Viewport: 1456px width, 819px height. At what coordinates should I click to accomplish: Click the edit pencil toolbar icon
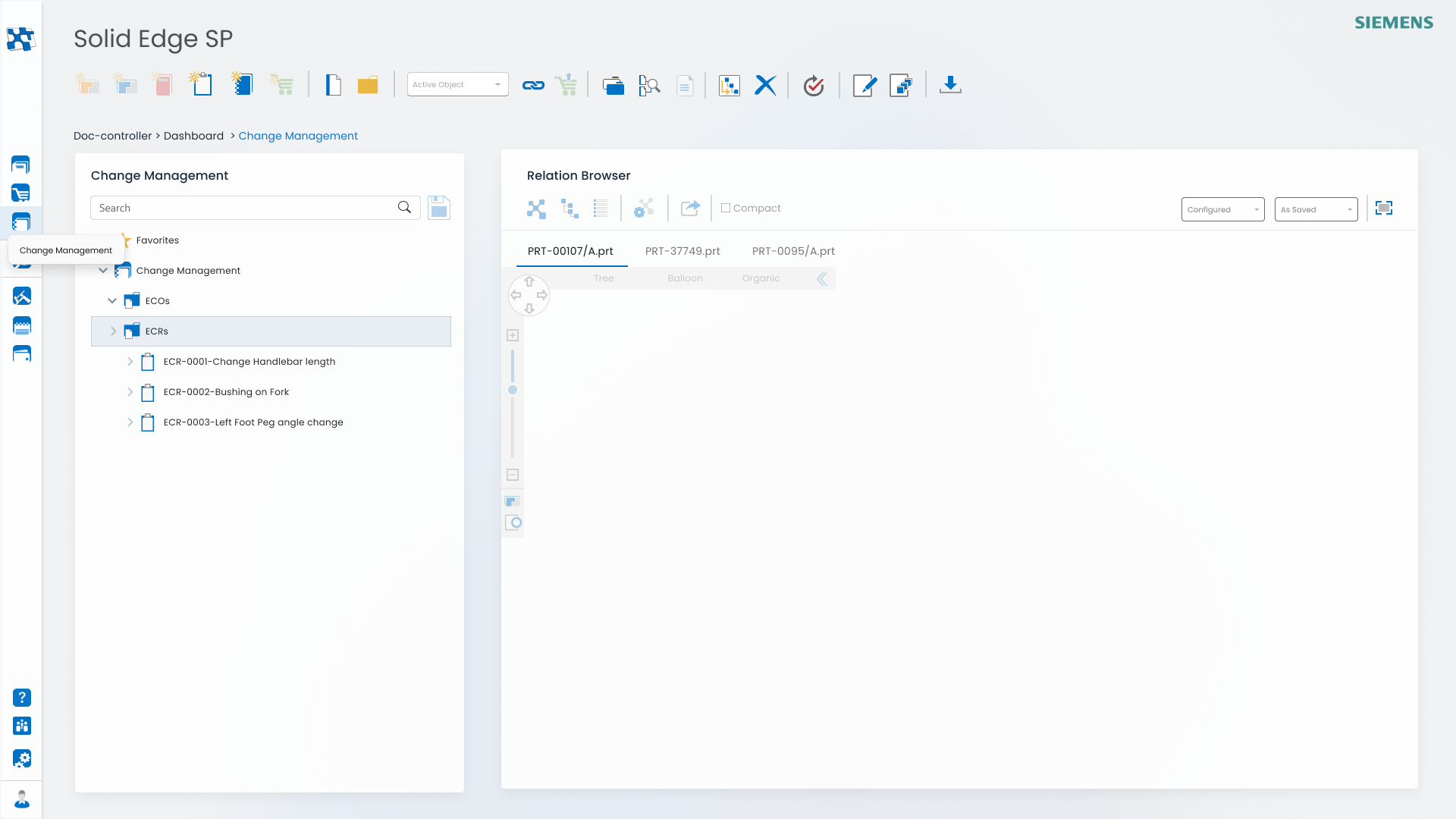pyautogui.click(x=865, y=86)
